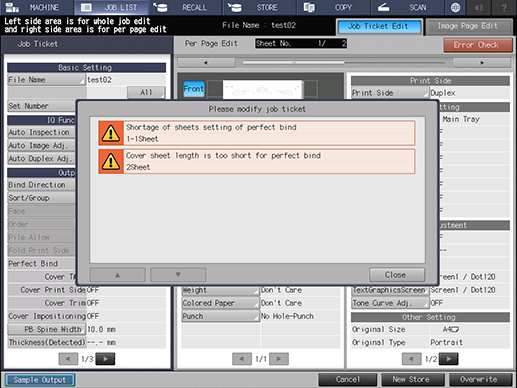
Task: Open Auto Inspection setting
Action: point(42,132)
